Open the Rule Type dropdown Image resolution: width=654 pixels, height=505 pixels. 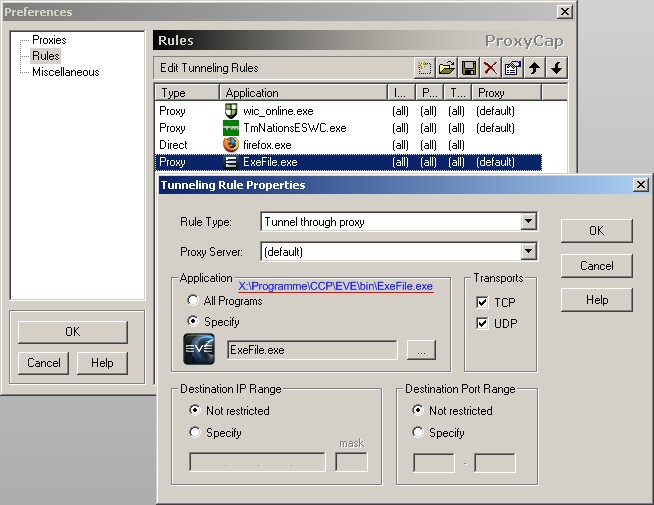point(528,221)
